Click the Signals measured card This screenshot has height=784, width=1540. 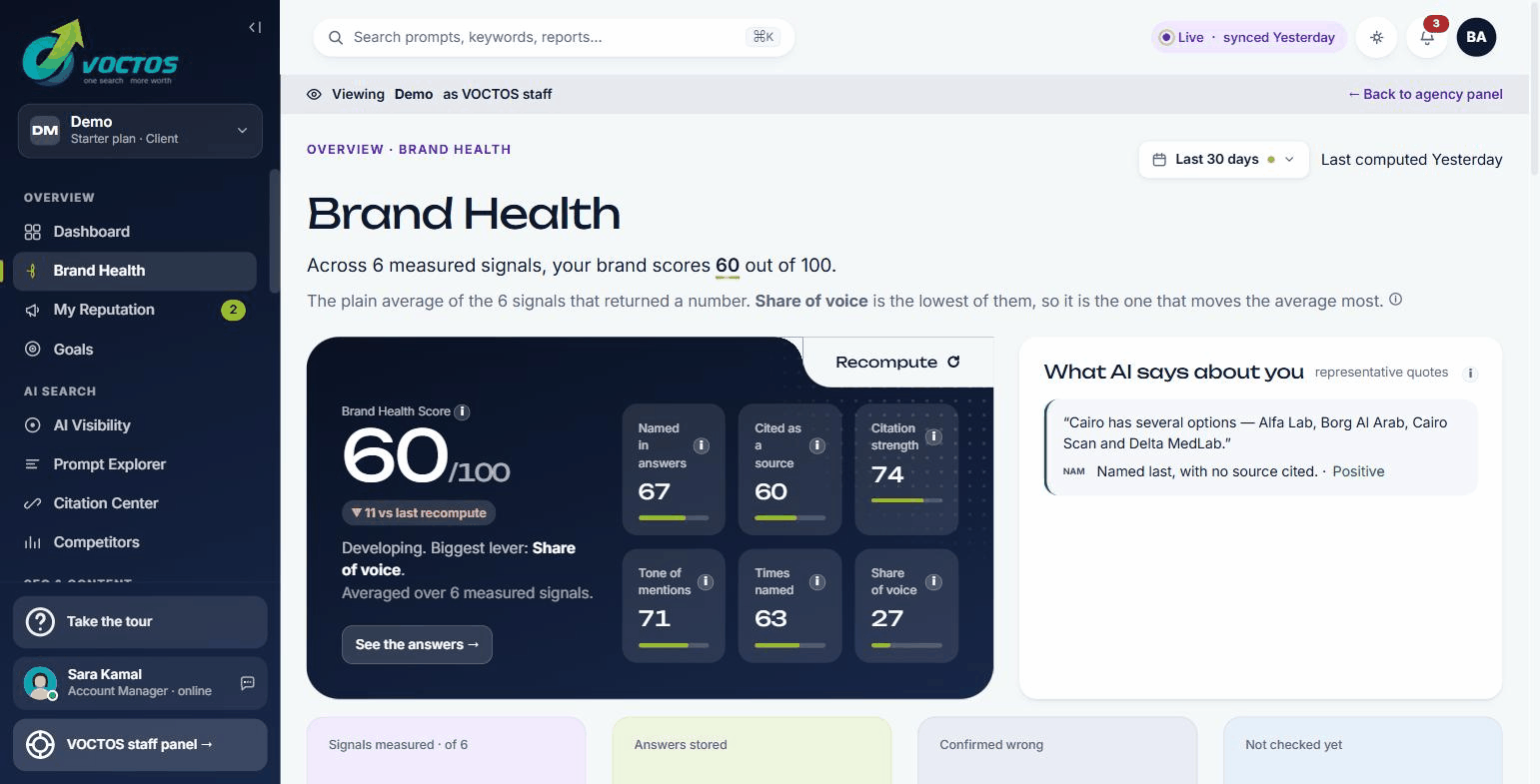pos(446,750)
